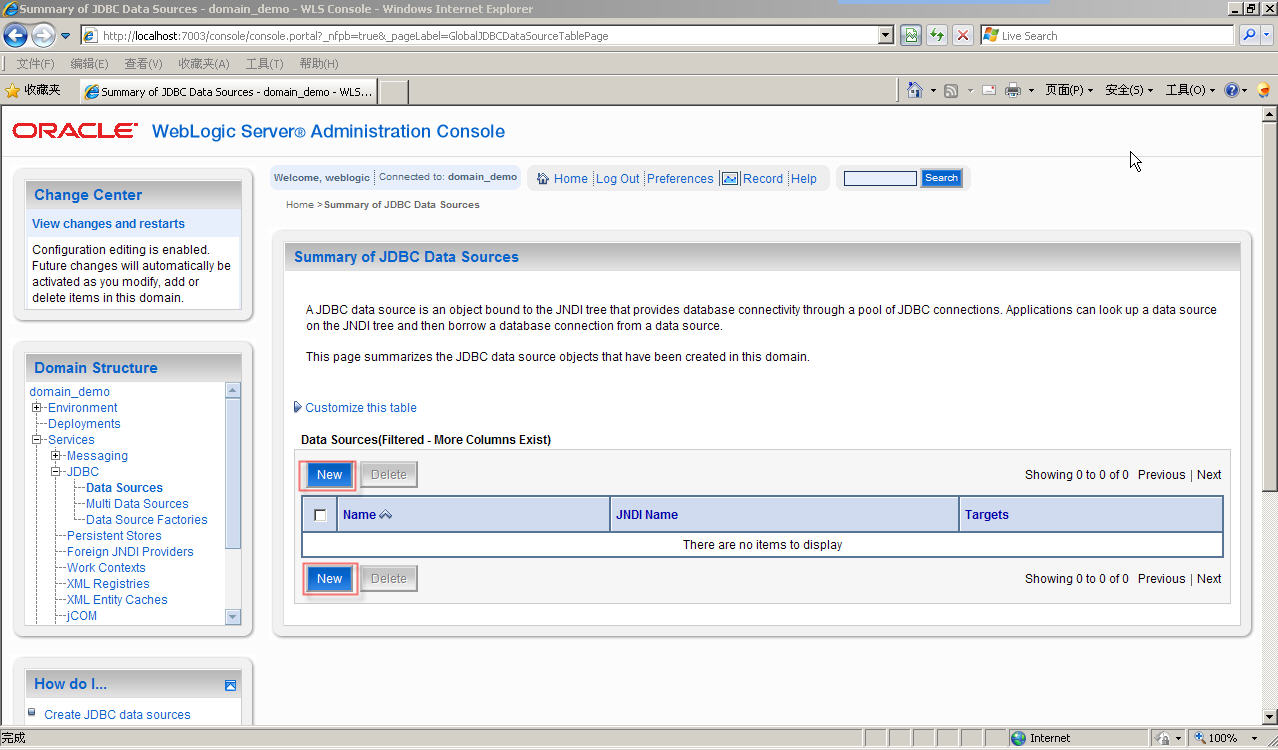Select Persistent Stores tree item
Screen dimensions: 1278x750
click(x=114, y=536)
